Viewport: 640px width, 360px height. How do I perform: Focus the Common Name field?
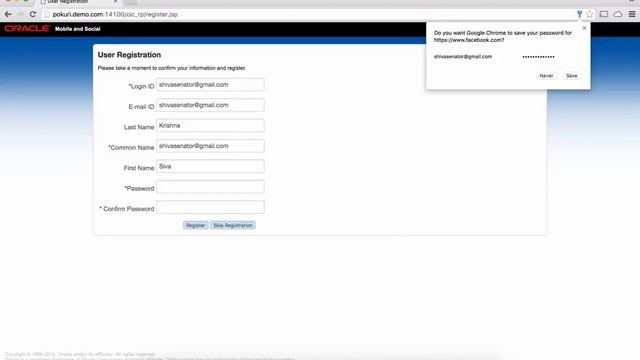pos(210,146)
